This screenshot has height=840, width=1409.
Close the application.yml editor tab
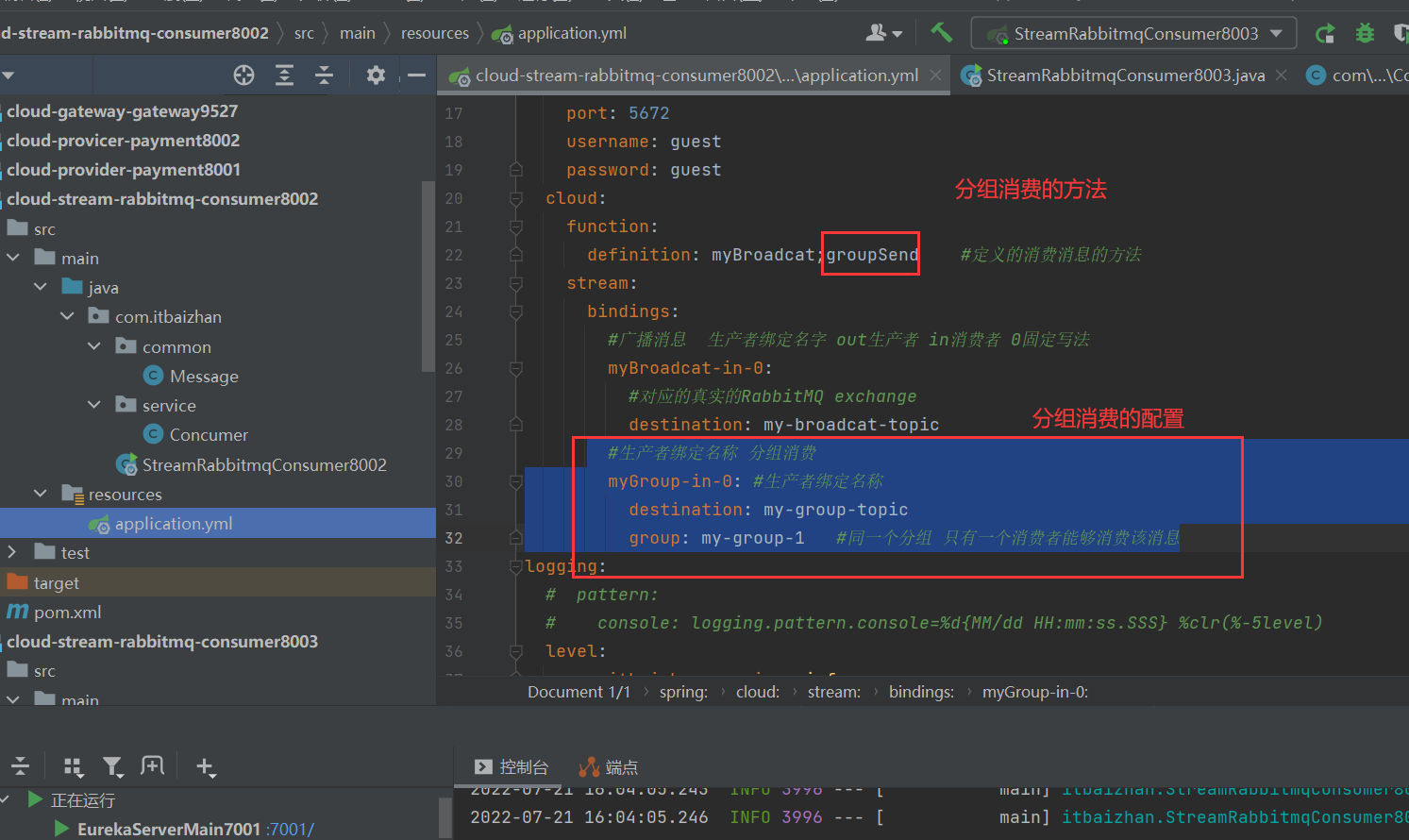935,76
